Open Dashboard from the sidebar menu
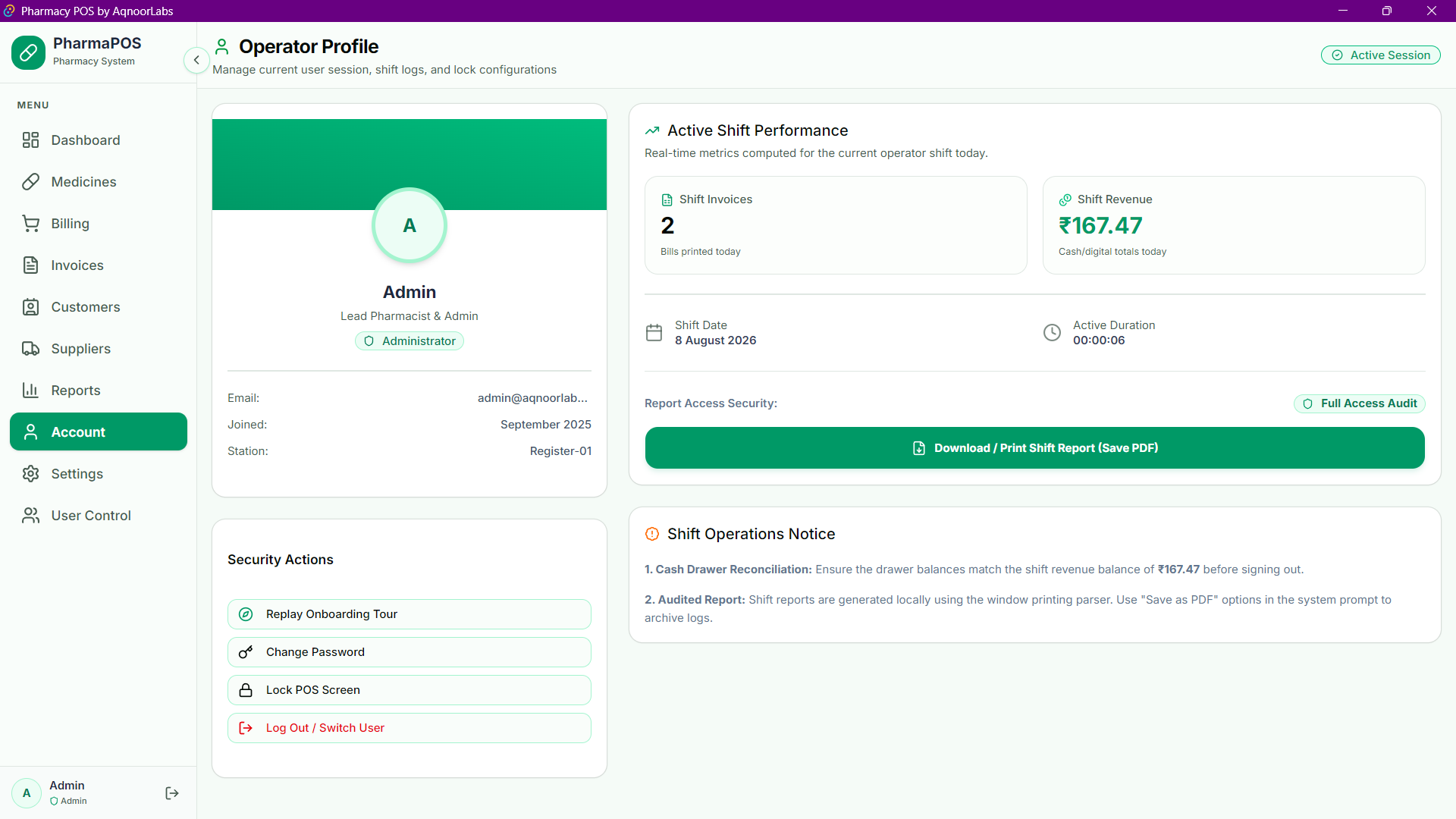The width and height of the screenshot is (1456, 819). click(x=99, y=140)
